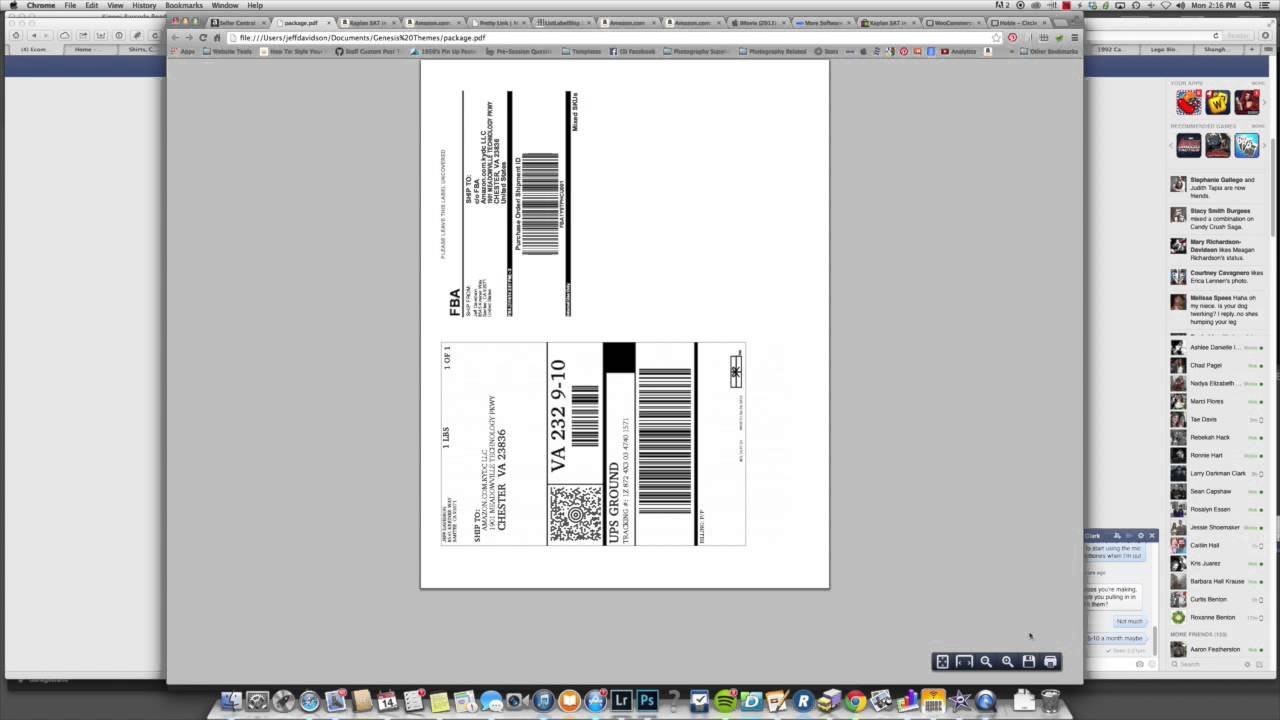Open Messages from the Dock
This screenshot has height=720, width=1280.
491,702
